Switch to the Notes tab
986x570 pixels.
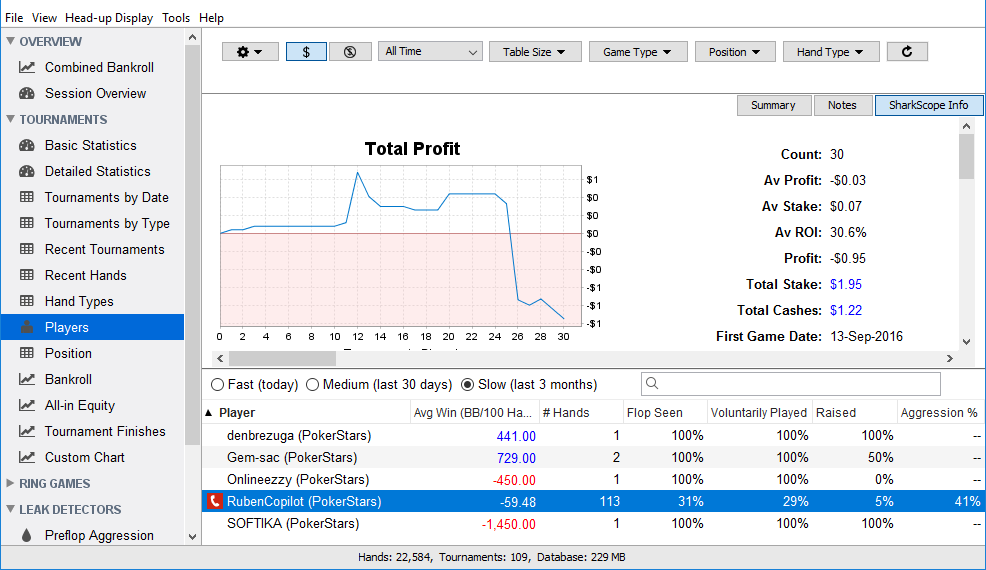(x=842, y=105)
